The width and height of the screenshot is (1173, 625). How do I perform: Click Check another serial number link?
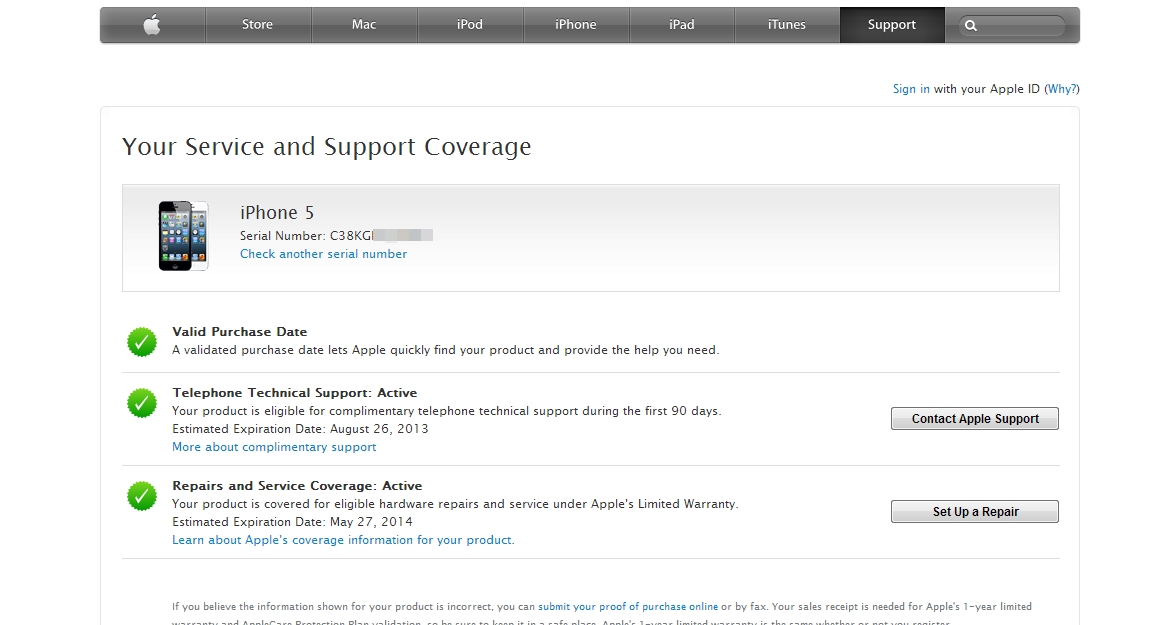[323, 254]
